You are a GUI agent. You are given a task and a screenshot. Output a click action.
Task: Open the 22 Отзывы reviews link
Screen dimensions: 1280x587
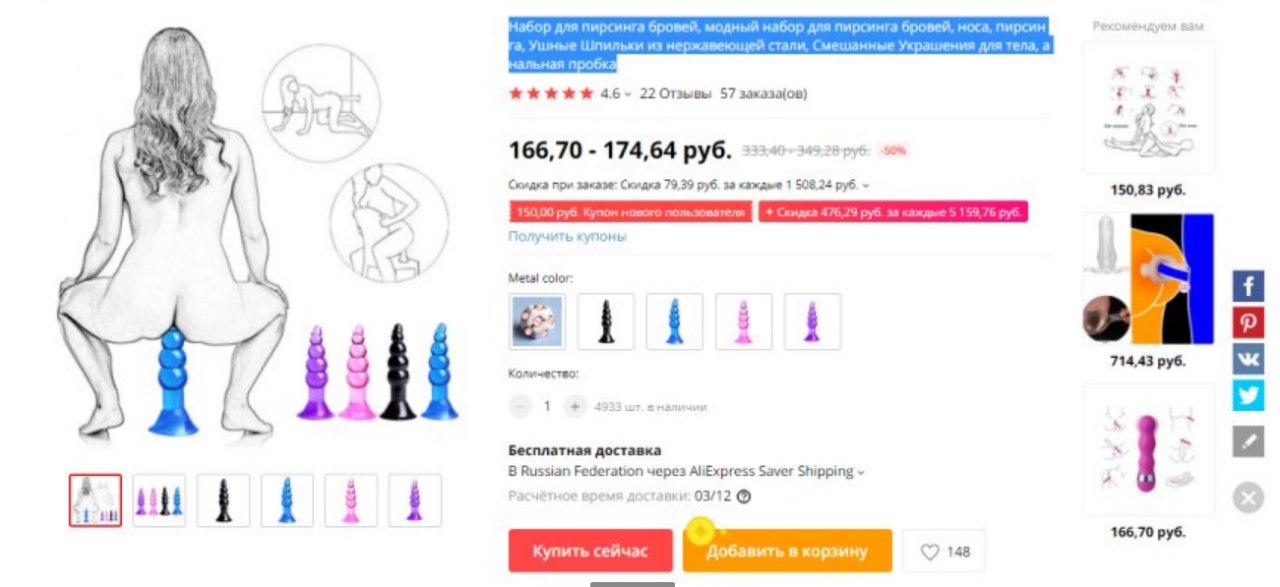[676, 94]
